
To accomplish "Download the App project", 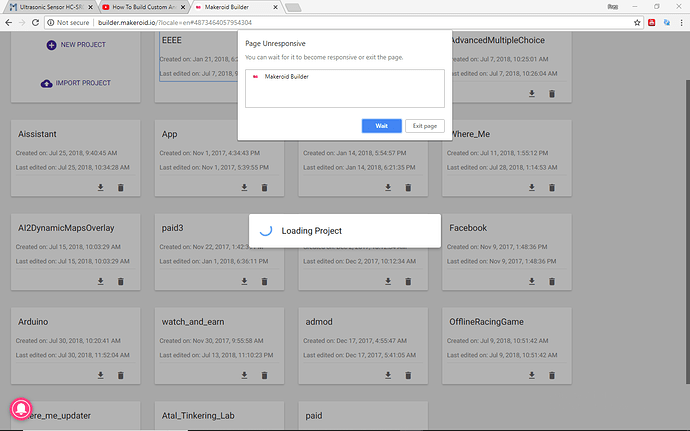I will (244, 188).
